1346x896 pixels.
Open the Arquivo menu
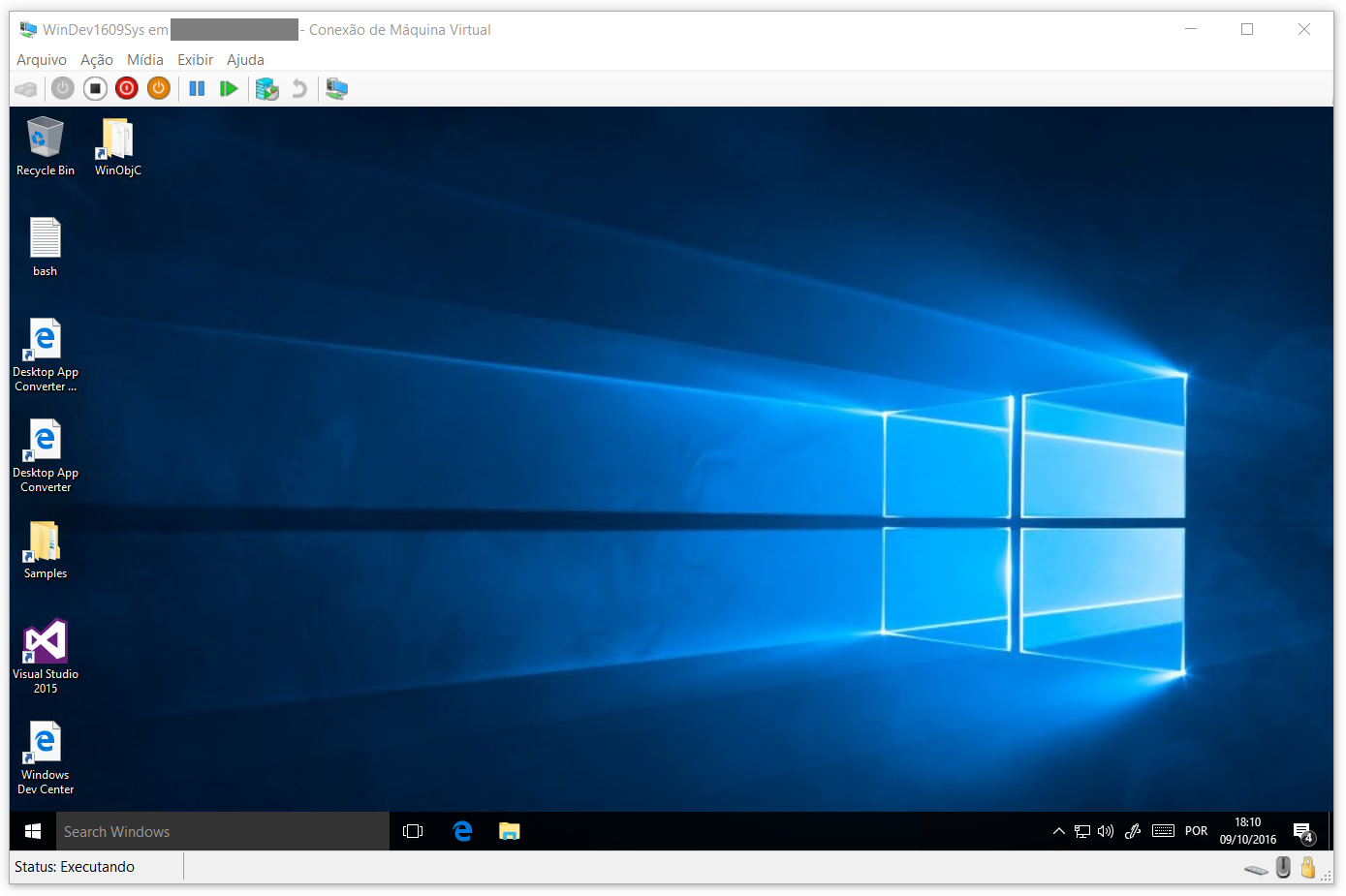[42, 60]
